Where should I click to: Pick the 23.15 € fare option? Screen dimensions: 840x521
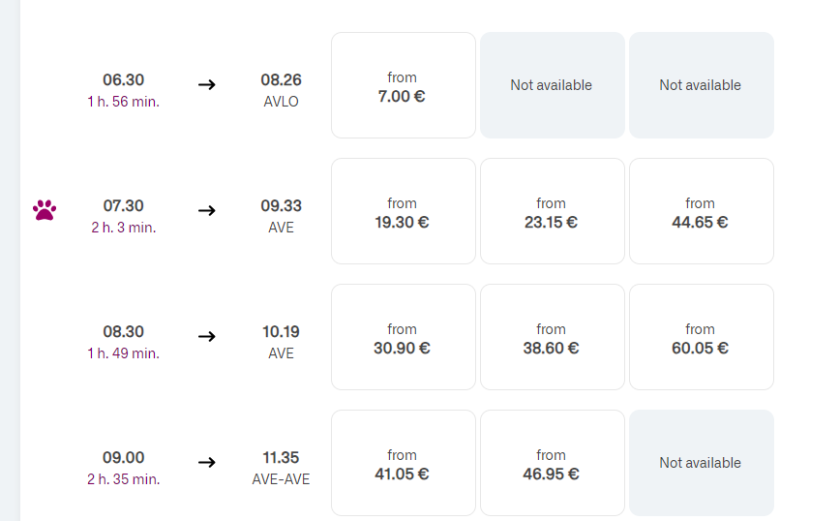click(x=552, y=211)
